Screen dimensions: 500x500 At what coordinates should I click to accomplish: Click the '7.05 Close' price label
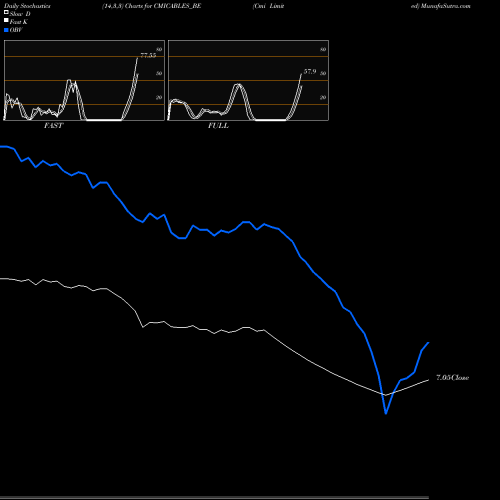pos(453,378)
